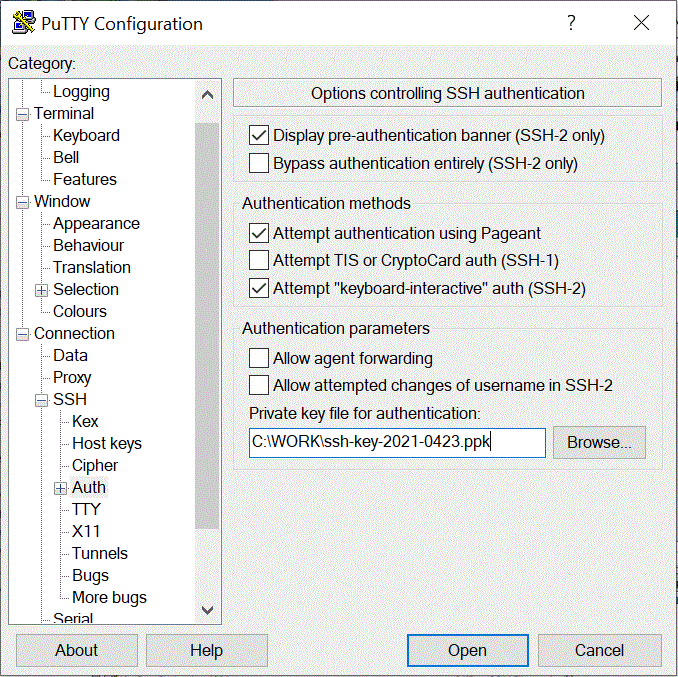Screen dimensions: 678x677
Task: Click the PuTTY application icon in title bar
Action: [23, 23]
